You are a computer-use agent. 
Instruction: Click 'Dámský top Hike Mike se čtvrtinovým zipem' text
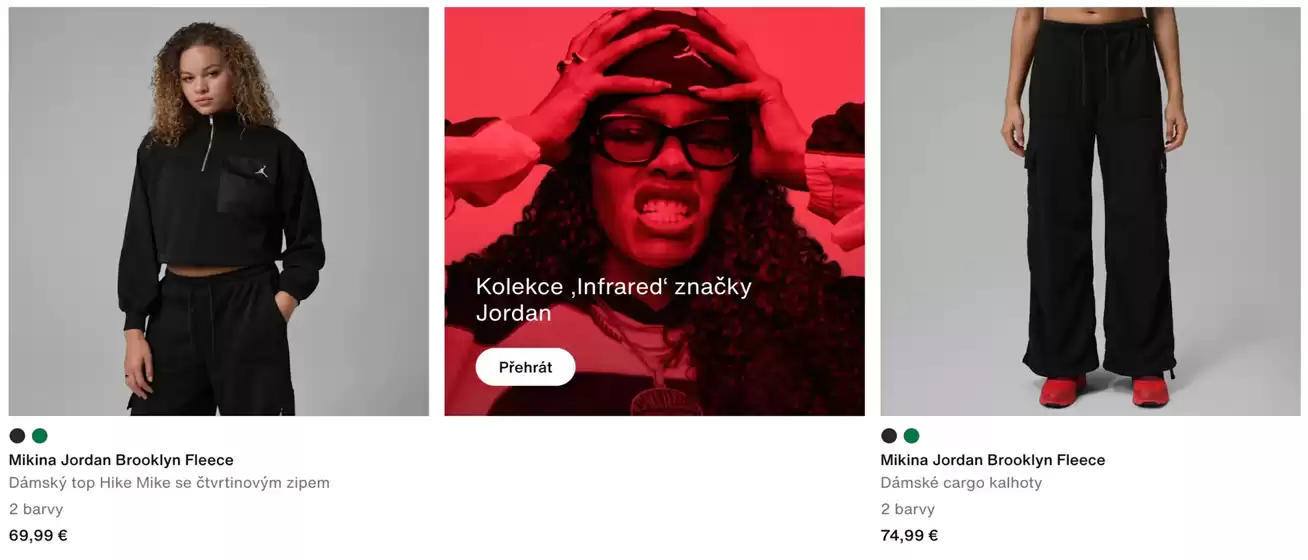(x=169, y=483)
